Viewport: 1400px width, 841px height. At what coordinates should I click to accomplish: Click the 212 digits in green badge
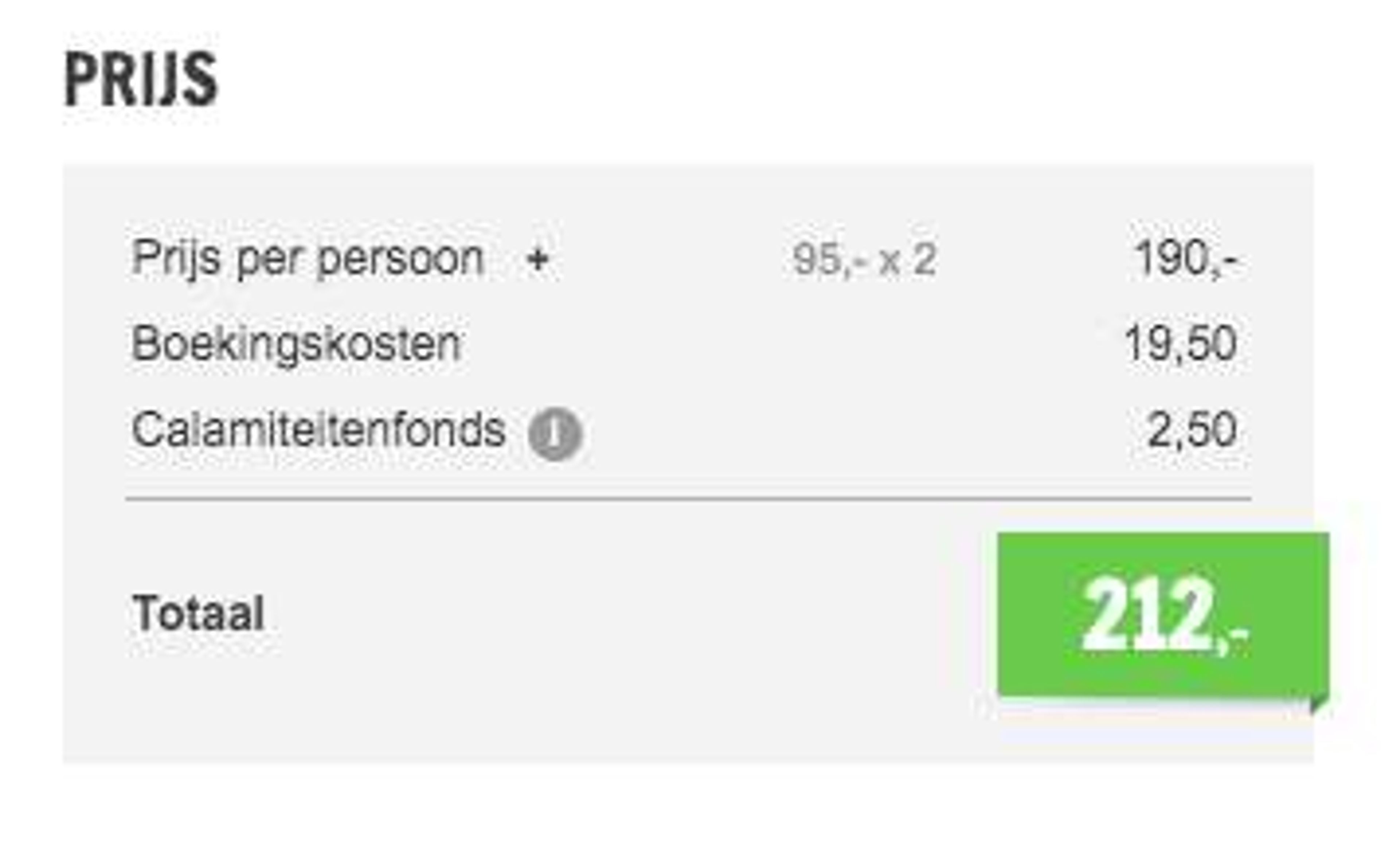(1147, 614)
